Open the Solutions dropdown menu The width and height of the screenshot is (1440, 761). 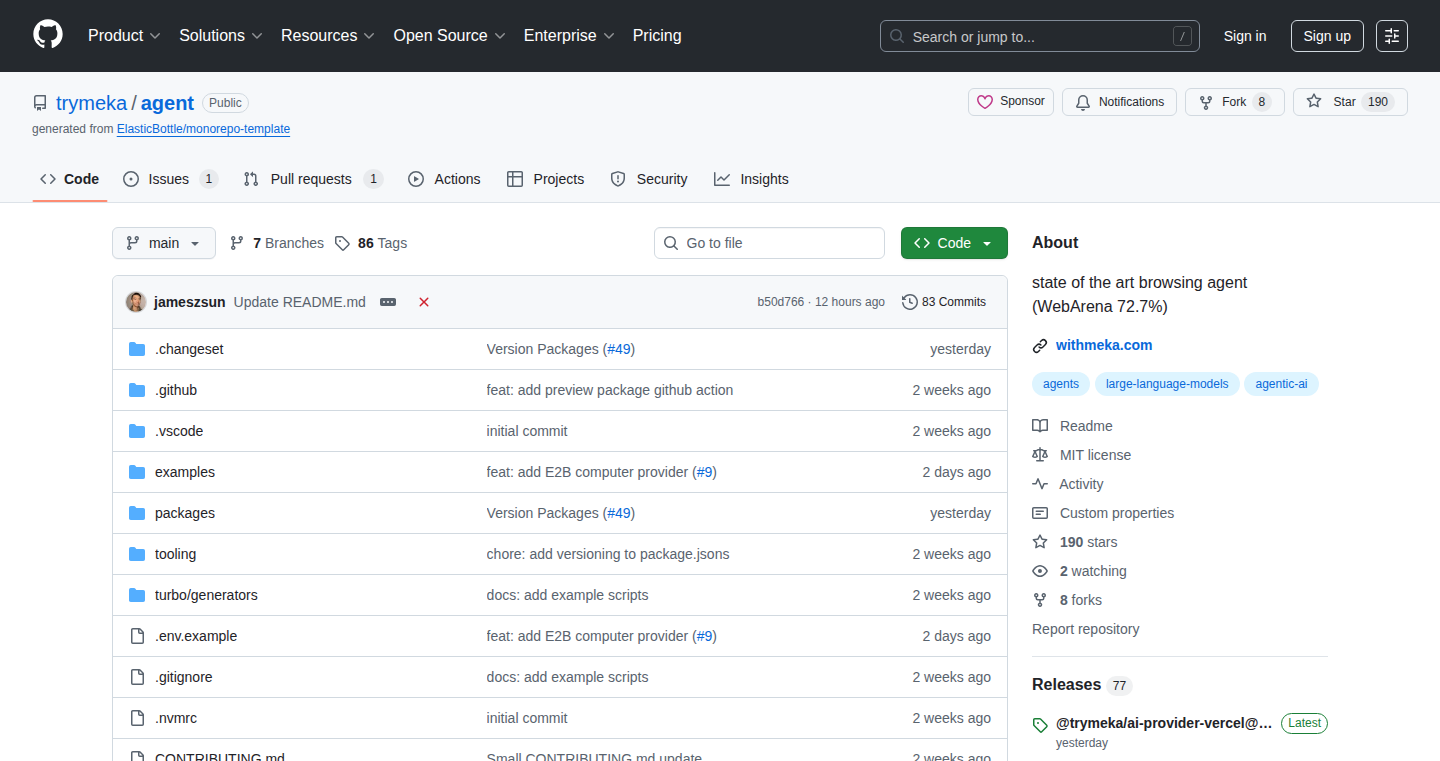coord(221,35)
